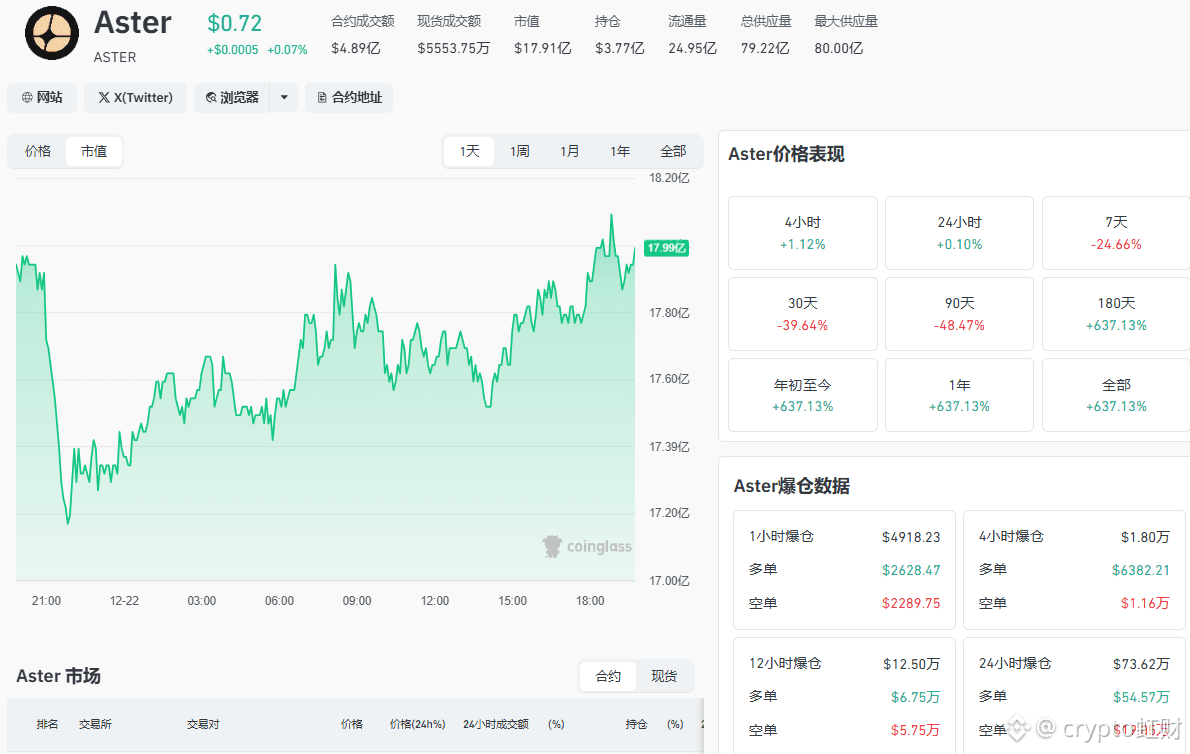
Task: Click the 1小时爆仓 $4918.23 value
Action: 911,537
